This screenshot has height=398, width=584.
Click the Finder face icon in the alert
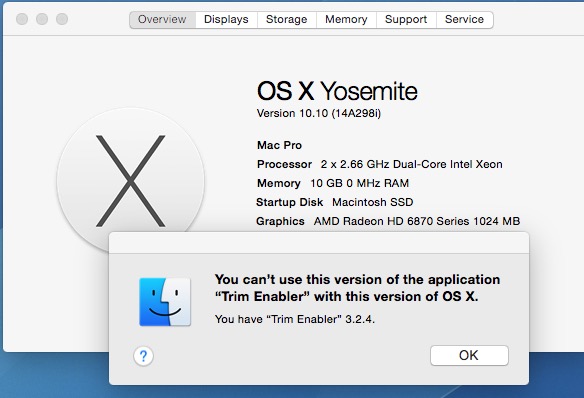click(165, 302)
